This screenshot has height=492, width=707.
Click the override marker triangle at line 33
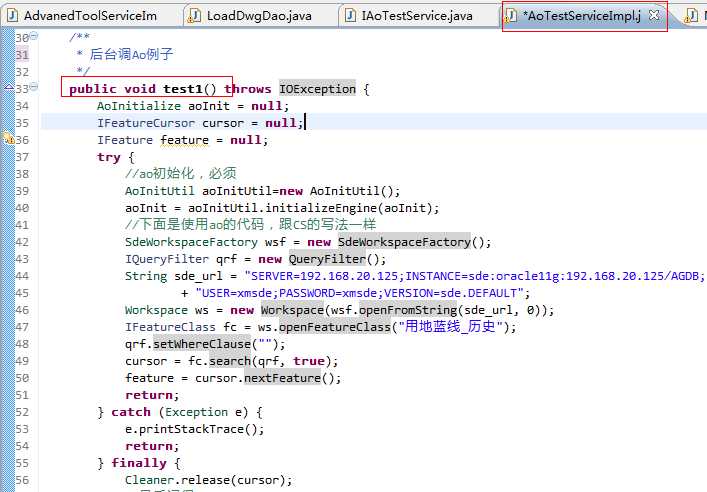pos(9,86)
